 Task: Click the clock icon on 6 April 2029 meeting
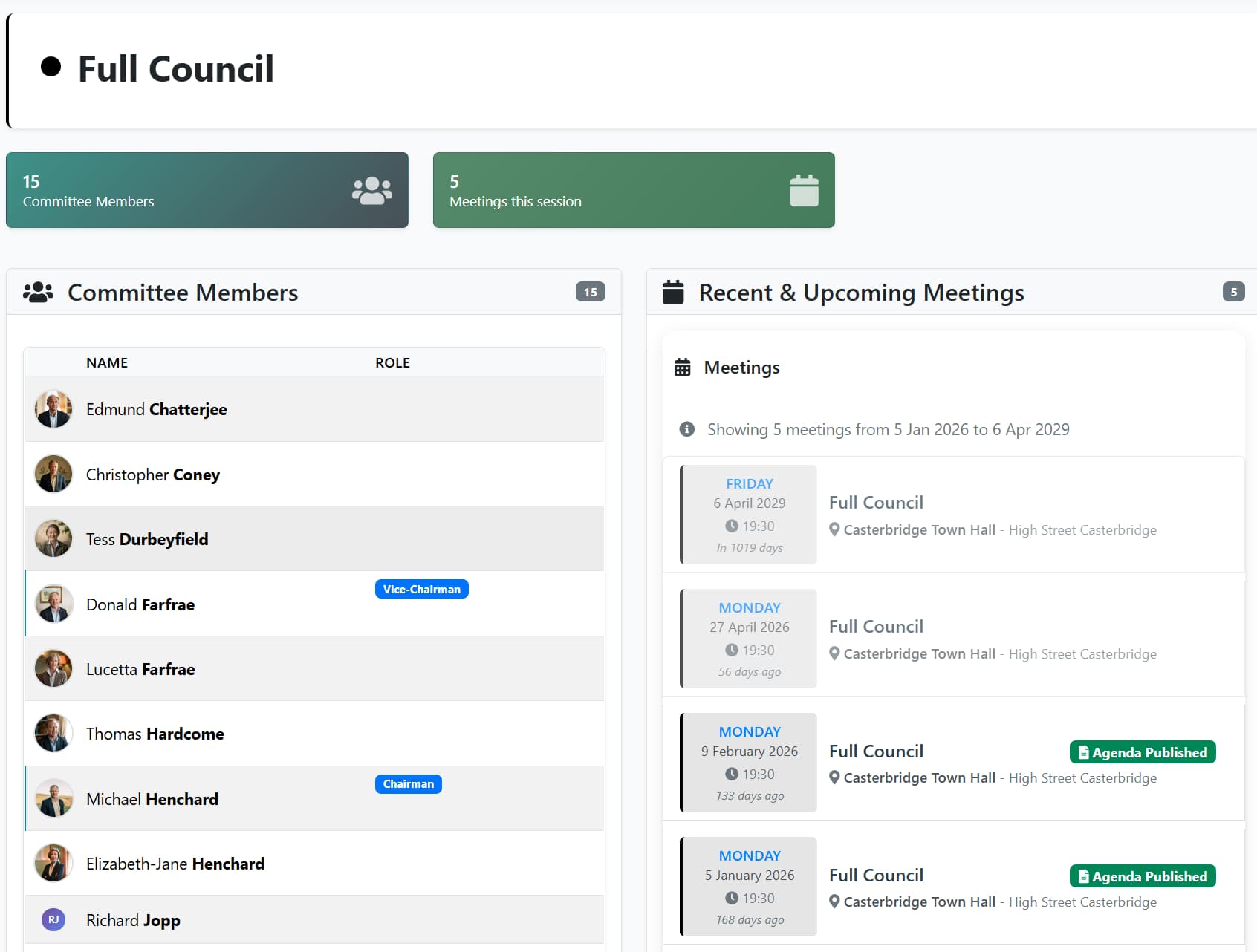click(732, 526)
